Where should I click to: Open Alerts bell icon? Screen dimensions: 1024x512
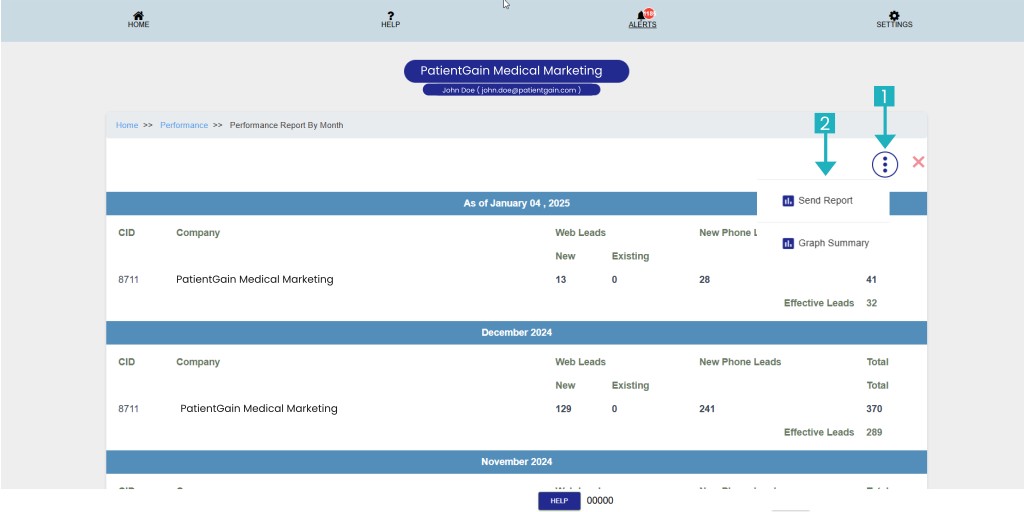641,16
